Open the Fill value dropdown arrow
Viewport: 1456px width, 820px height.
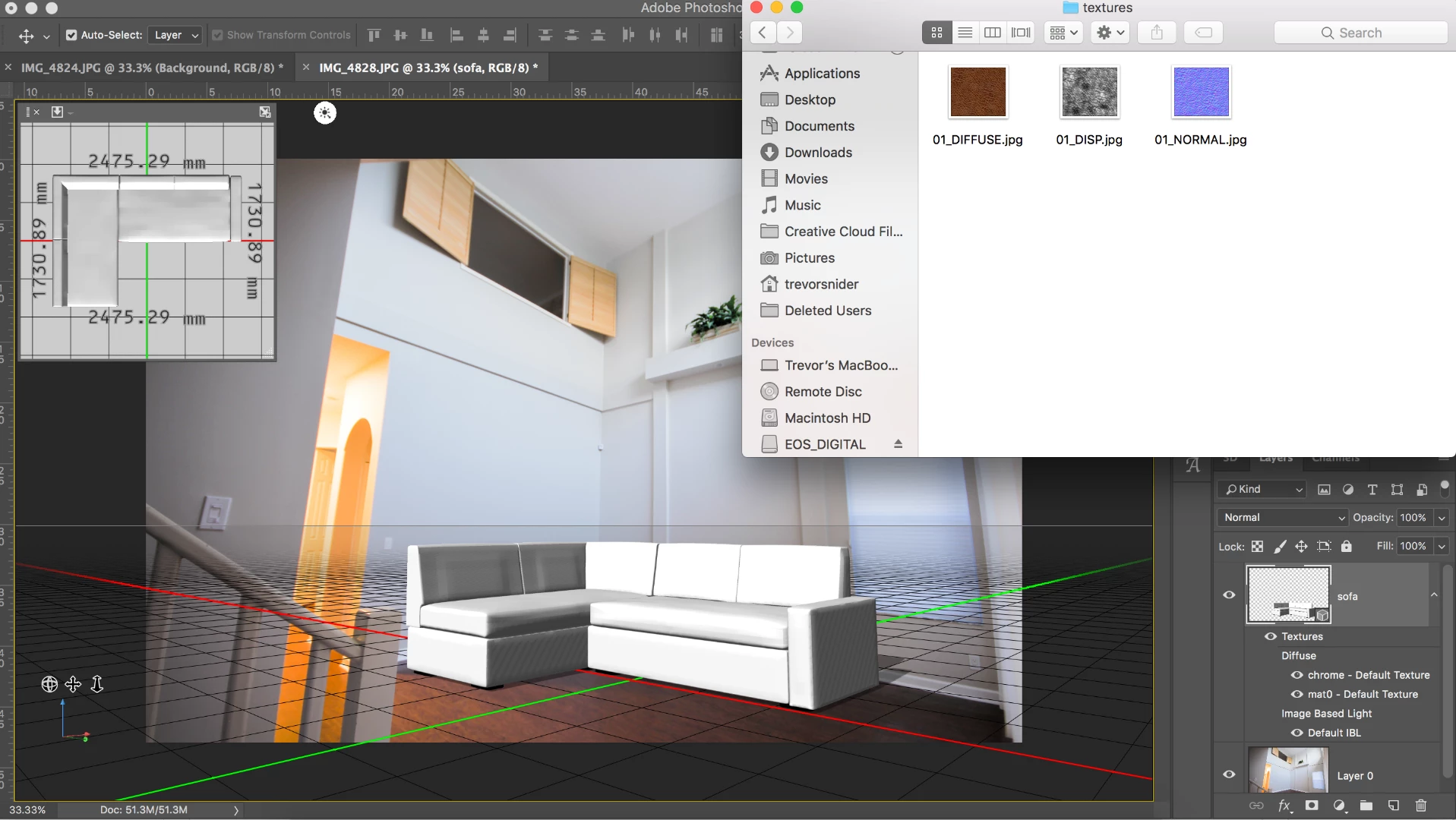tap(1442, 546)
